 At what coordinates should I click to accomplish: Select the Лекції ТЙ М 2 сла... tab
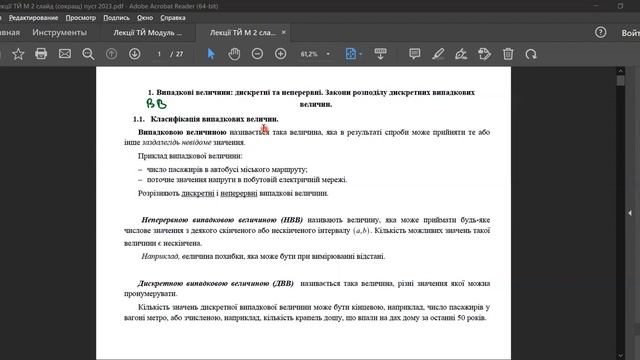[x=242, y=33]
